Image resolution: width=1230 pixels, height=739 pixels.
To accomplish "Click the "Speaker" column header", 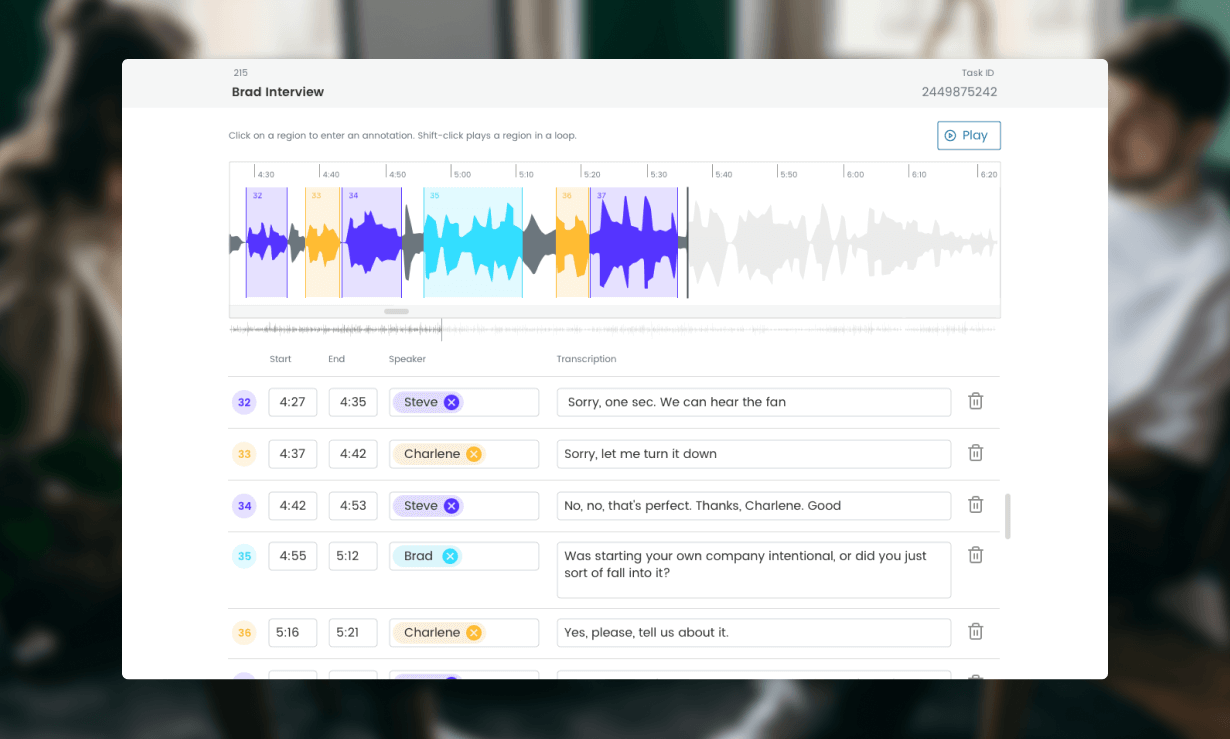I will pyautogui.click(x=407, y=359).
